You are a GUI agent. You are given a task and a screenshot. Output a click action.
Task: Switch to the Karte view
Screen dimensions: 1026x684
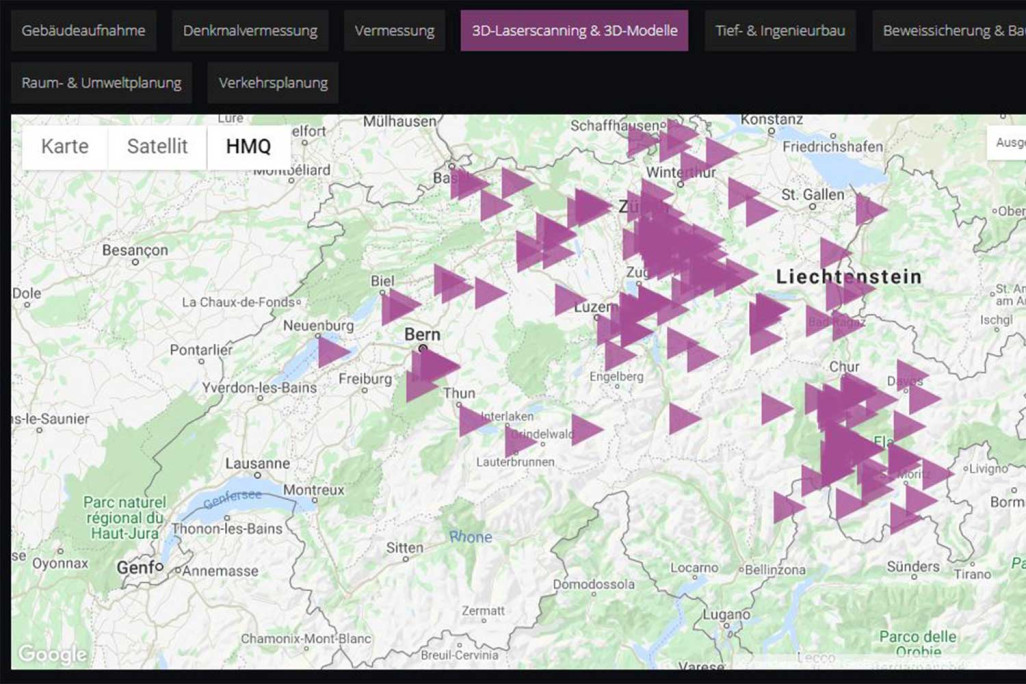63,146
